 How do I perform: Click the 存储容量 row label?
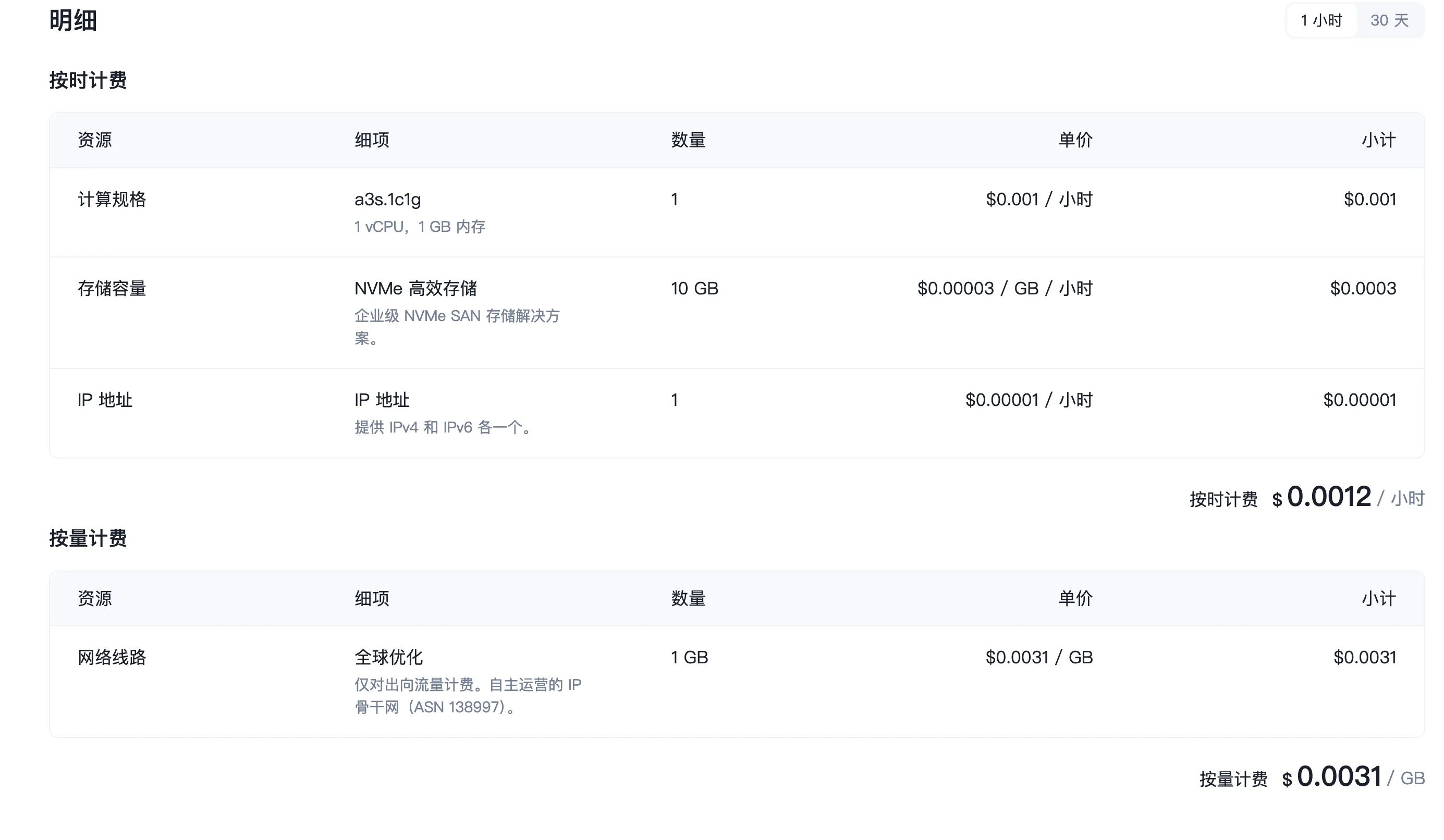[112, 288]
